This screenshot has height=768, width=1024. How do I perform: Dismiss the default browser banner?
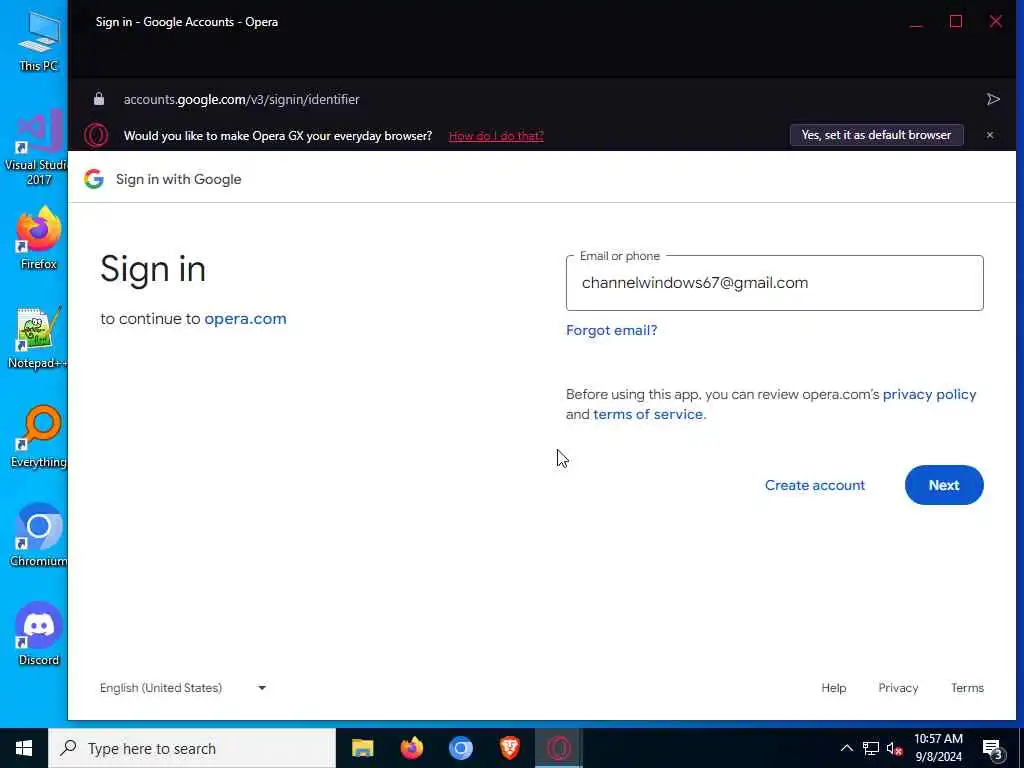990,135
